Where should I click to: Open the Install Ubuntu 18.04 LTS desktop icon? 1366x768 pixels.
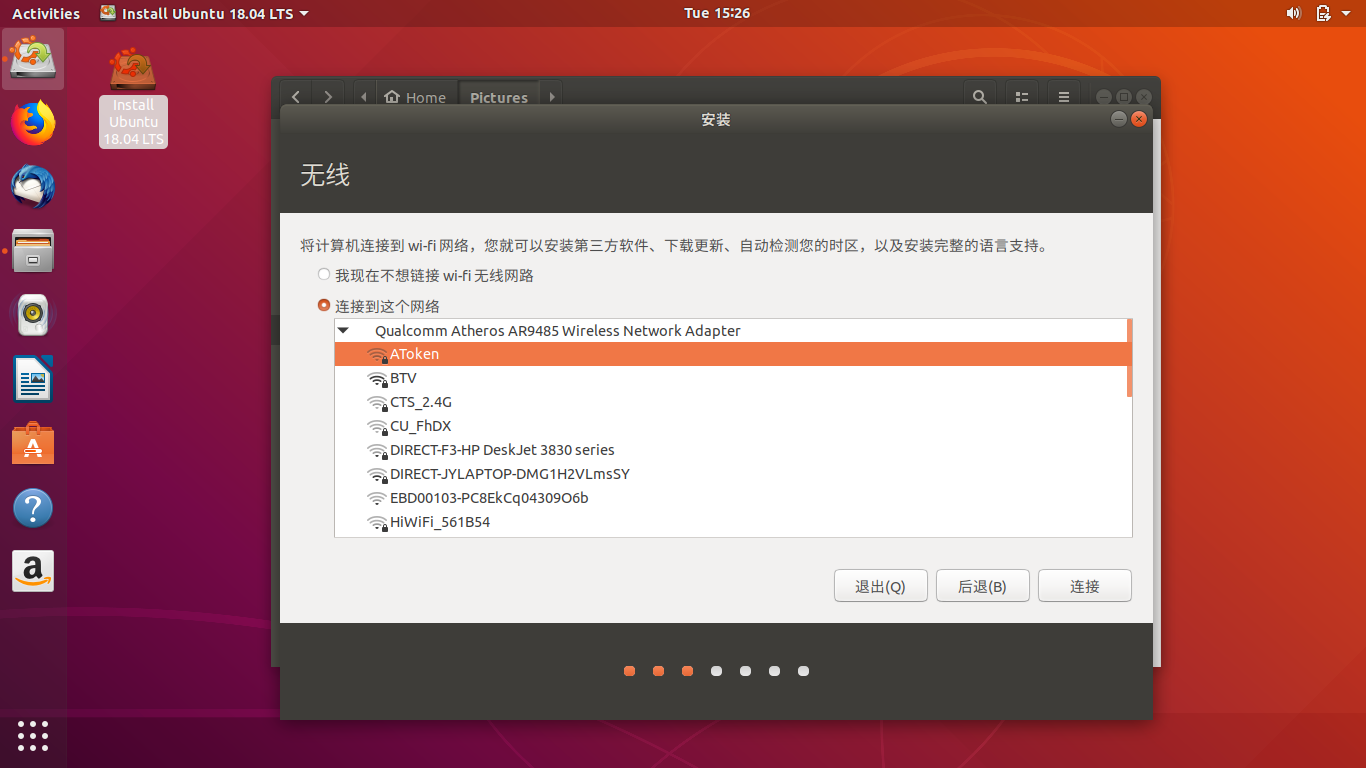click(x=133, y=98)
